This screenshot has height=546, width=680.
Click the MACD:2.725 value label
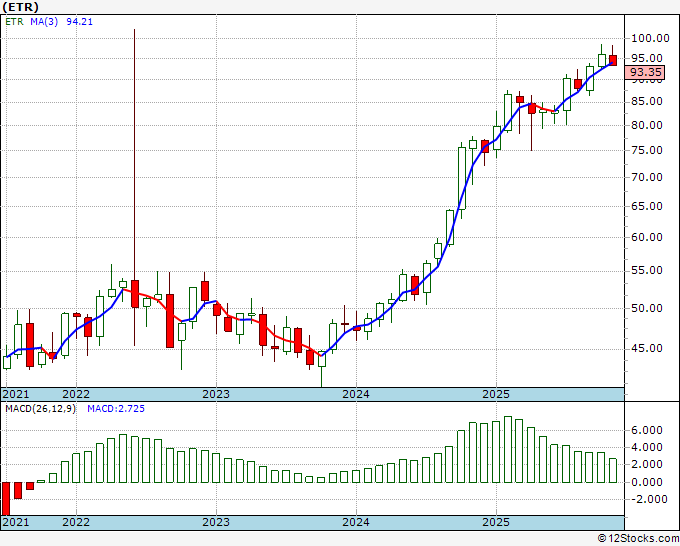(116, 409)
